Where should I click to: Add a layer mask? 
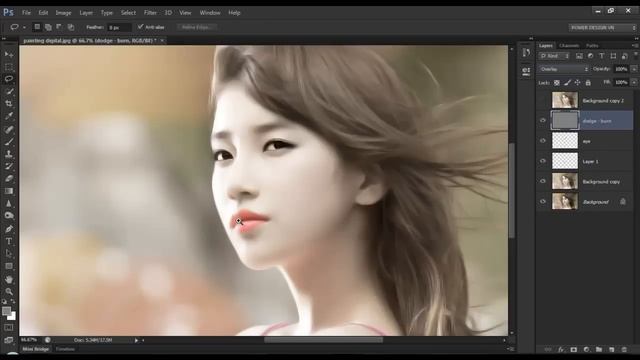[x=573, y=349]
